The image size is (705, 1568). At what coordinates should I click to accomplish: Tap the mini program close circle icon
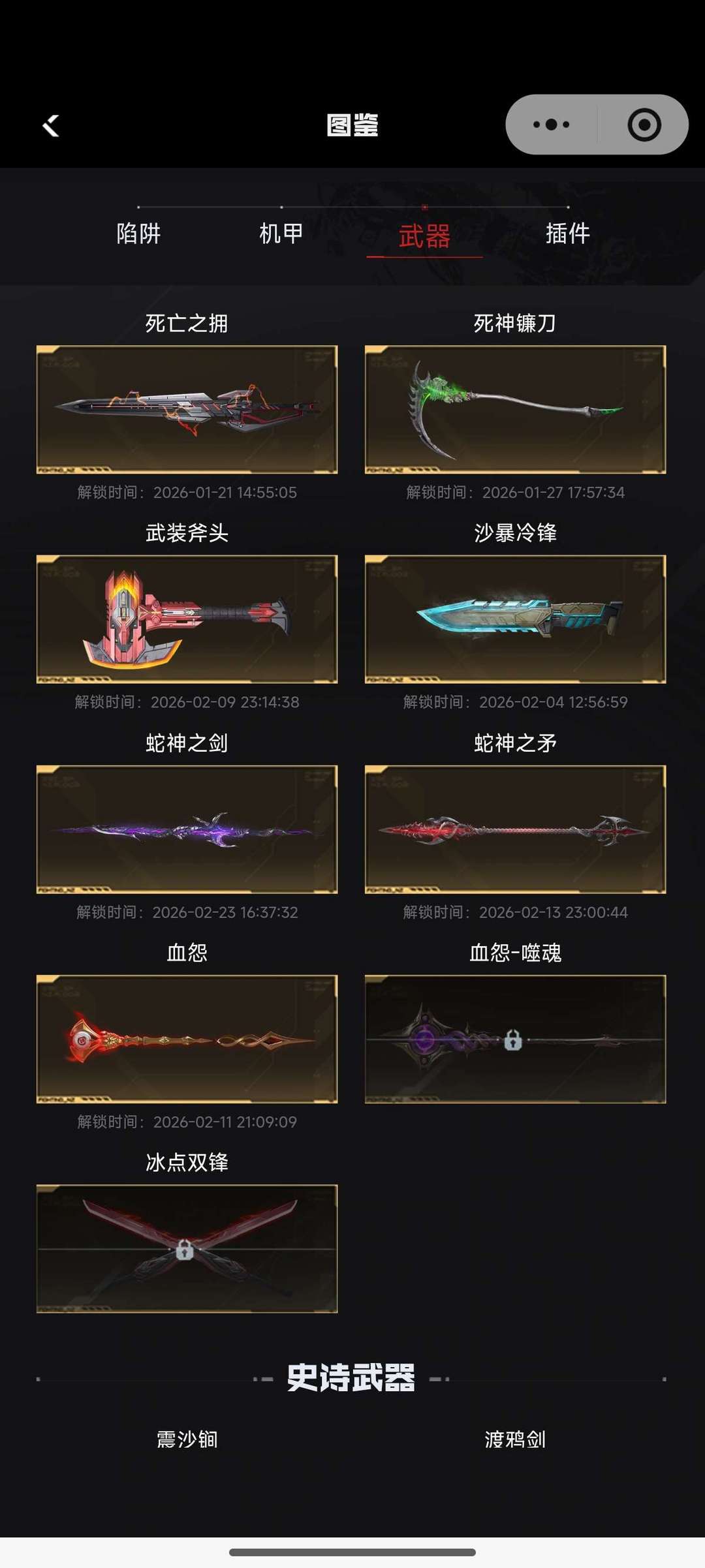(x=644, y=125)
